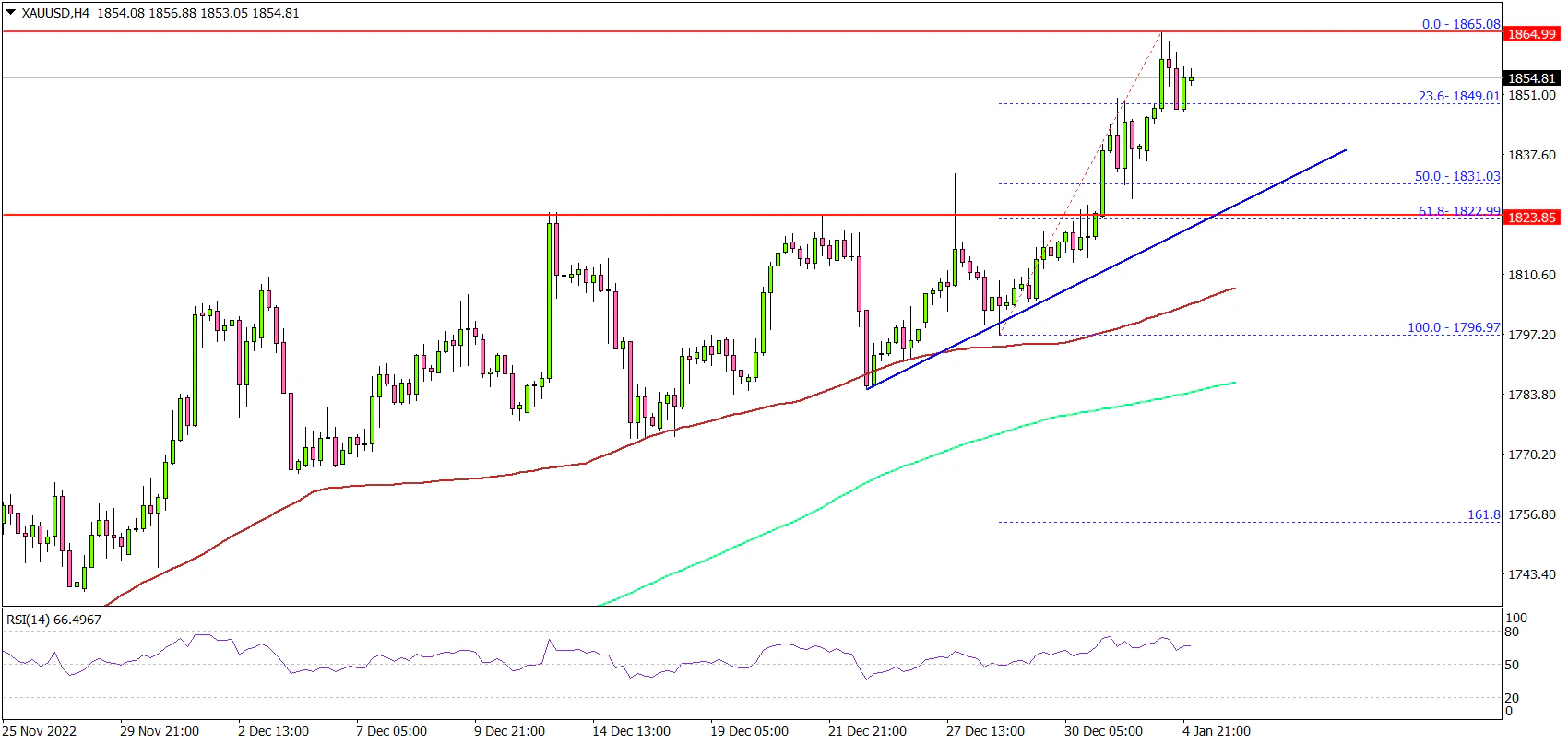Image resolution: width=1568 pixels, height=744 pixels.
Task: Click the 1743.40 price axis value
Action: point(1531,574)
